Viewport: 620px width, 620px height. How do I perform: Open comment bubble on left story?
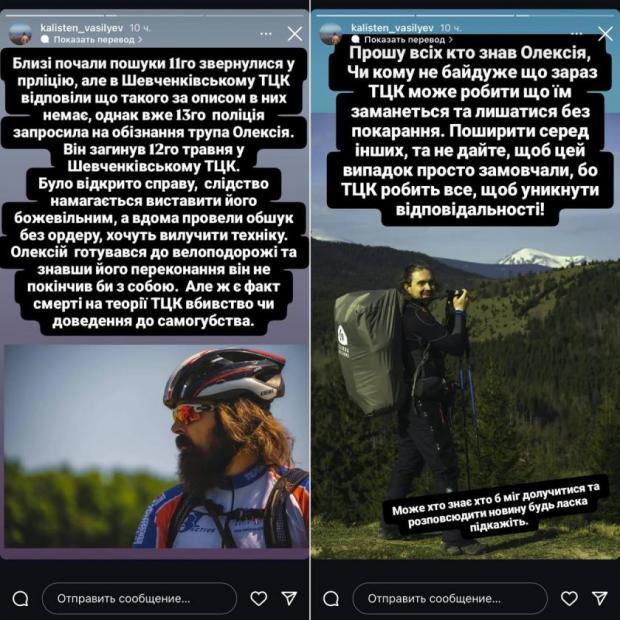tap(20, 599)
